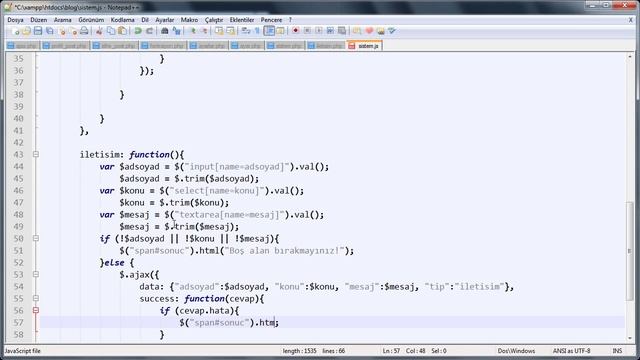Click the Copy icon in the toolbar

tap(111, 31)
